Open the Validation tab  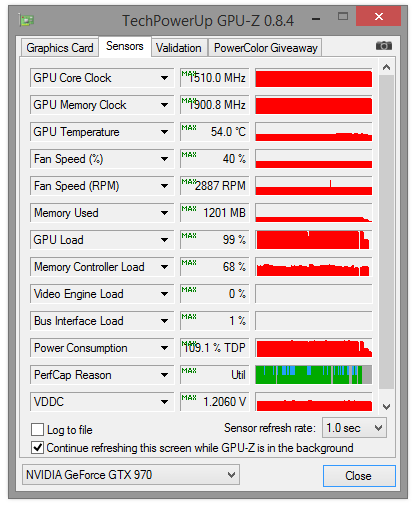pos(179,48)
